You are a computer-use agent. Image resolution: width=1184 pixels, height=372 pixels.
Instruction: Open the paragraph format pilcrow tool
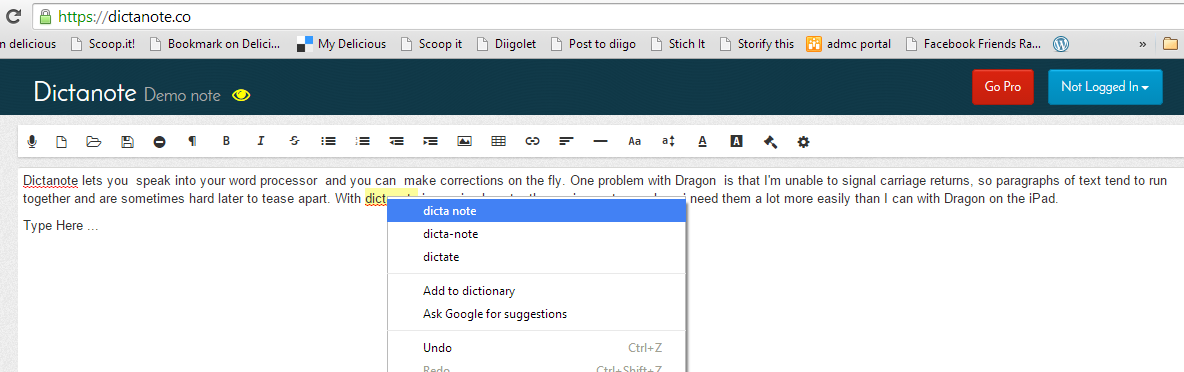click(192, 141)
